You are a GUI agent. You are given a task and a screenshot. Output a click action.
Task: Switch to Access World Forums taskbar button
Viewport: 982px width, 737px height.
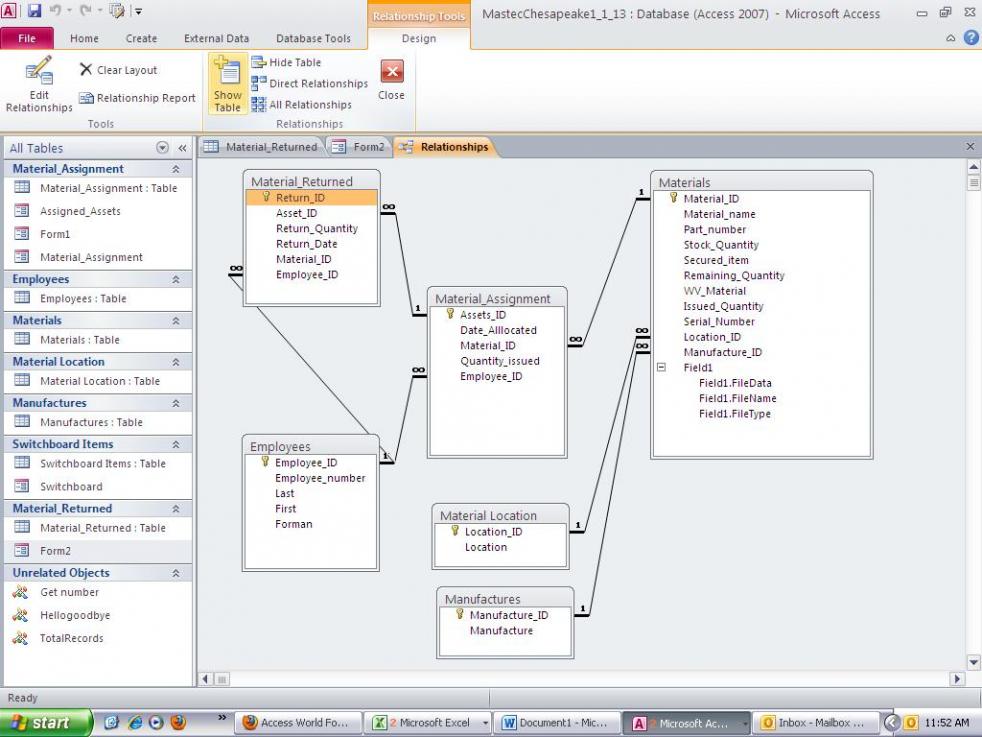[x=299, y=723]
